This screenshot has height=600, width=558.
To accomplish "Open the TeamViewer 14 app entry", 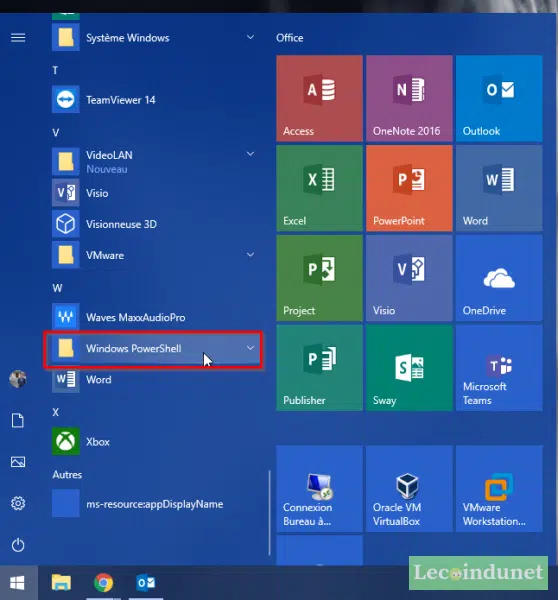I will point(153,100).
